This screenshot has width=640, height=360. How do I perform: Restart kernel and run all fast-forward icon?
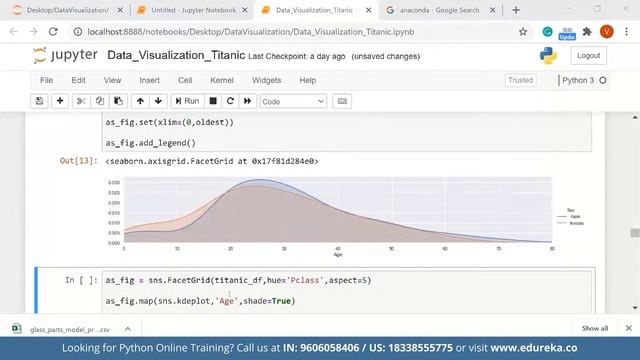point(247,101)
